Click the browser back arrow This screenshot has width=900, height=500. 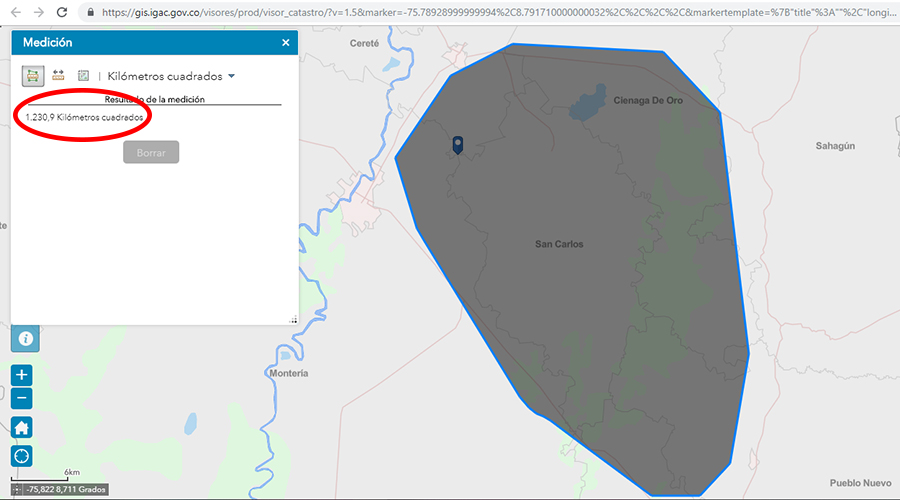(15, 12)
